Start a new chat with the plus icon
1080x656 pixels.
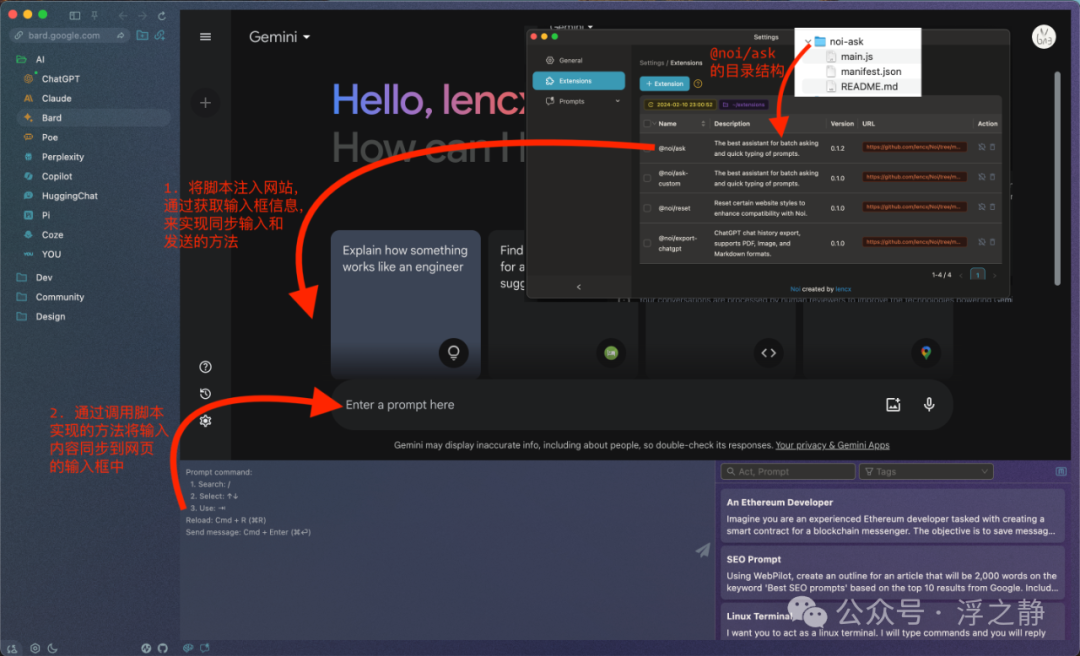pos(205,103)
